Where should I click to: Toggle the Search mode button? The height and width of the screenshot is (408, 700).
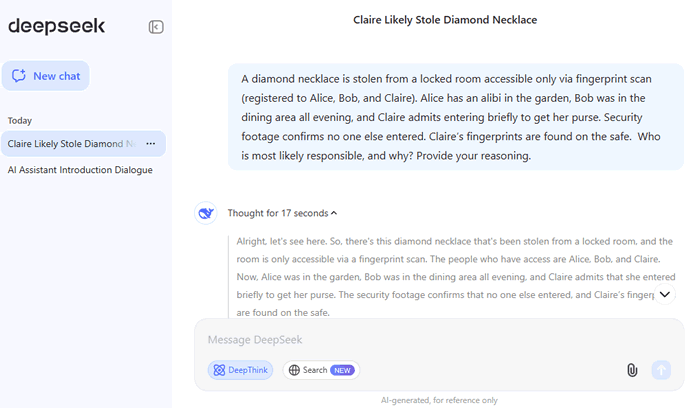point(321,370)
